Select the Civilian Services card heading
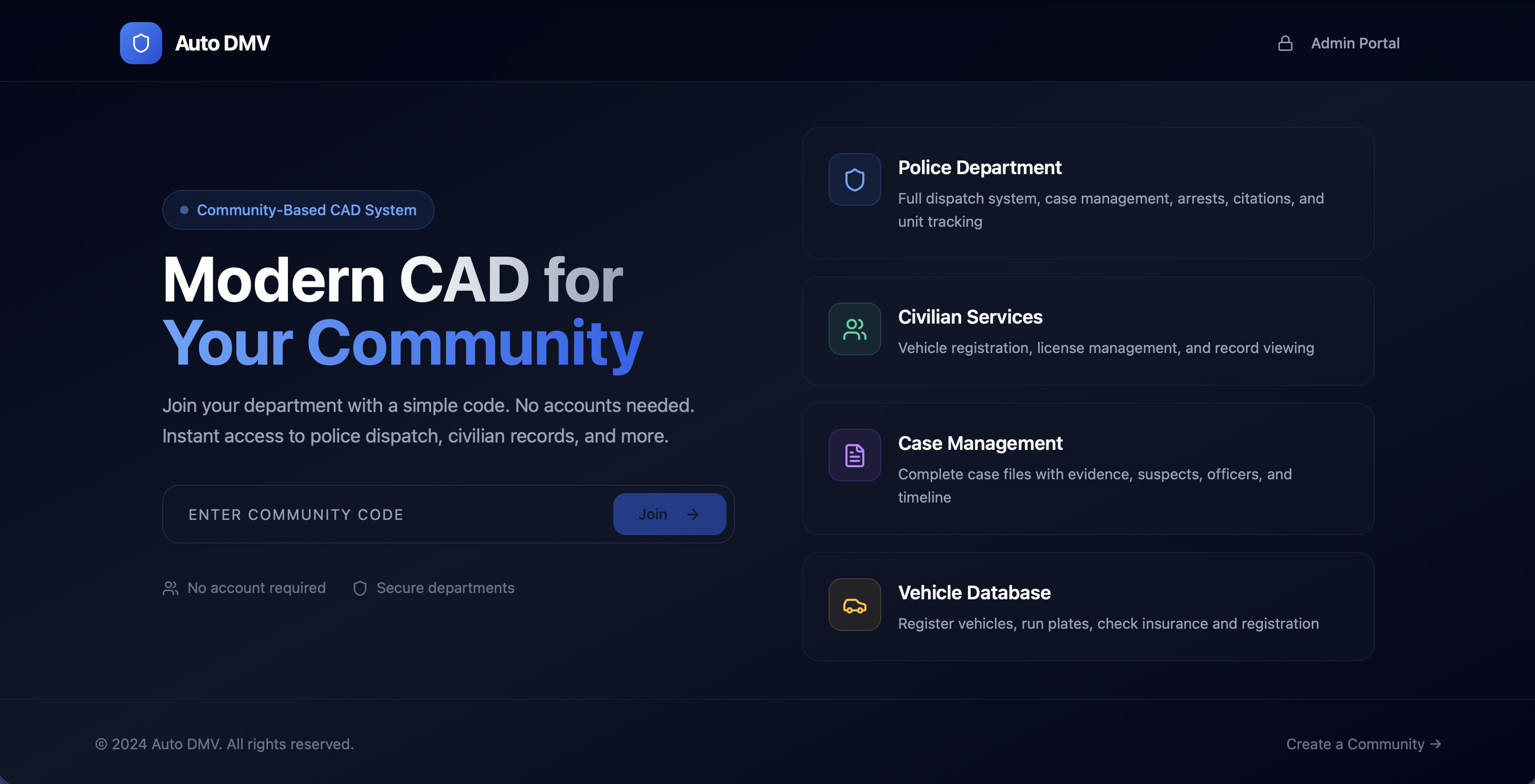Screen dimensions: 1535x784 click(970, 317)
